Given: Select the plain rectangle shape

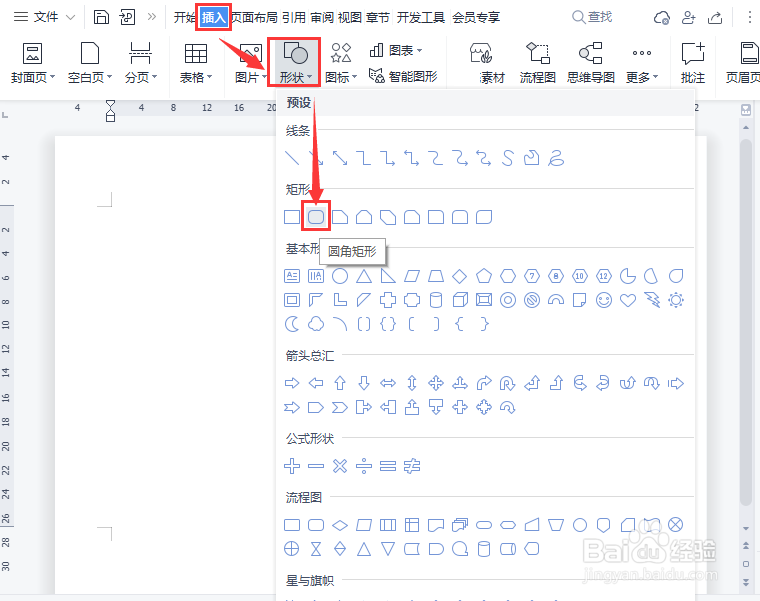Looking at the screenshot, I should (x=292, y=217).
